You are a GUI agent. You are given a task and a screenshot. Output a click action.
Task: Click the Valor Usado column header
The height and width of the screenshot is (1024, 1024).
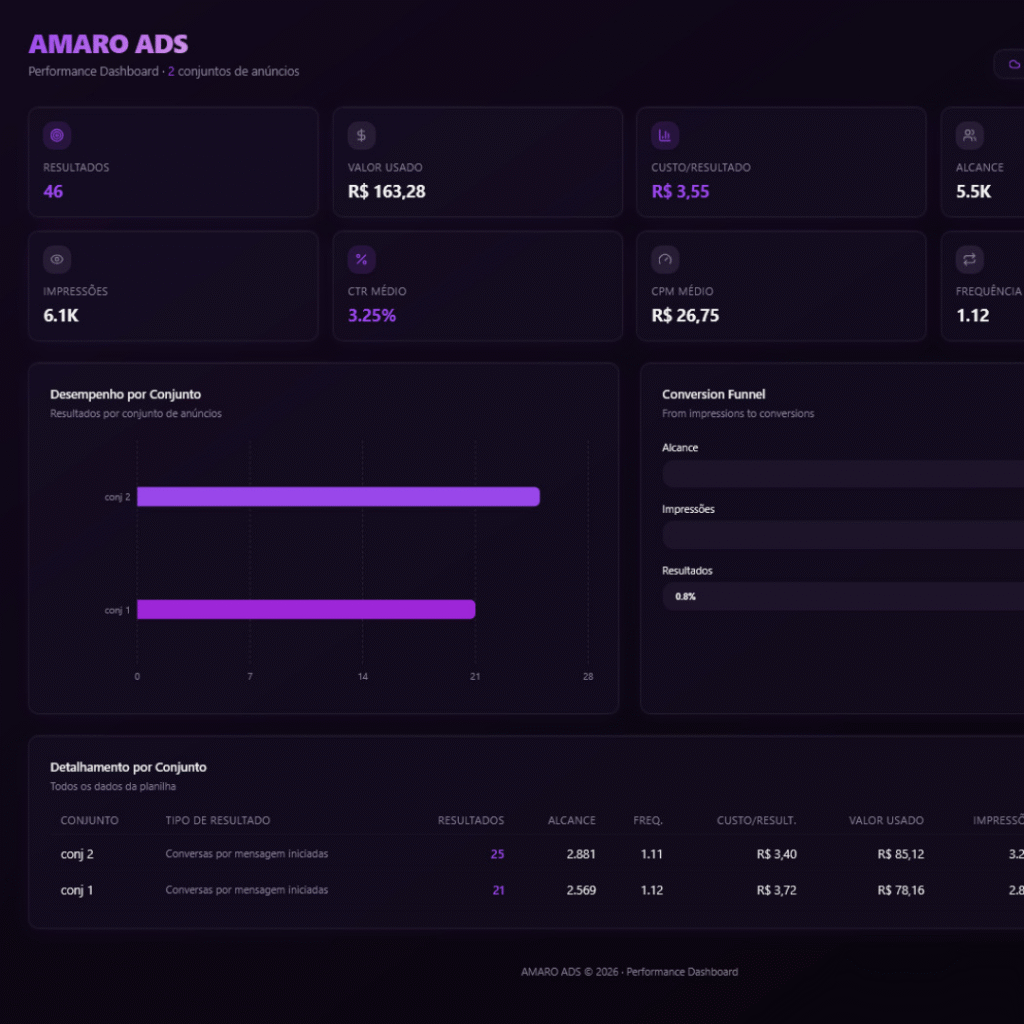coord(886,820)
